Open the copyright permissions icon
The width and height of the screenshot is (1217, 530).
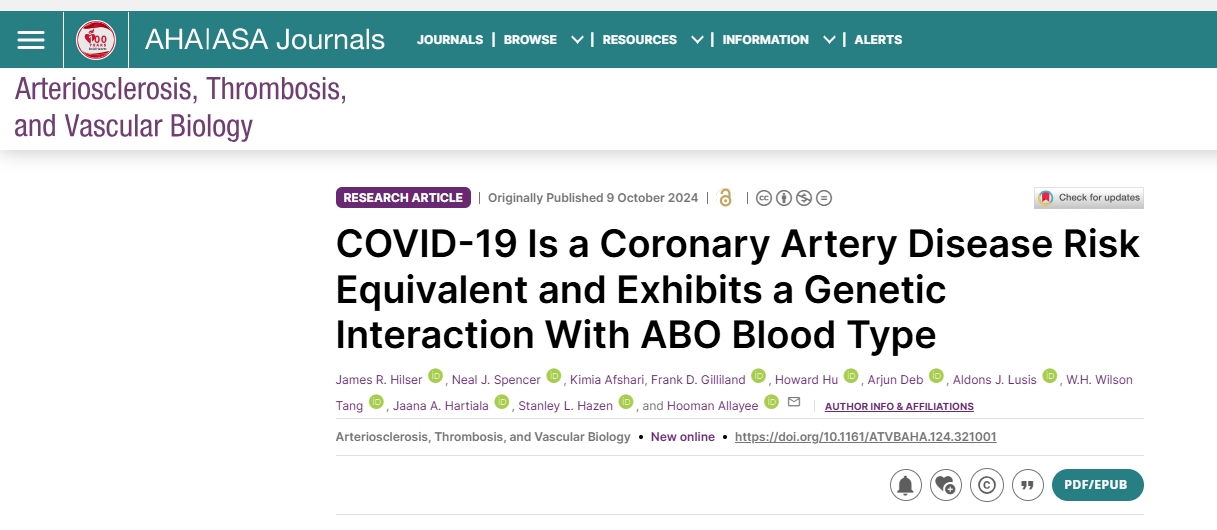pos(987,485)
